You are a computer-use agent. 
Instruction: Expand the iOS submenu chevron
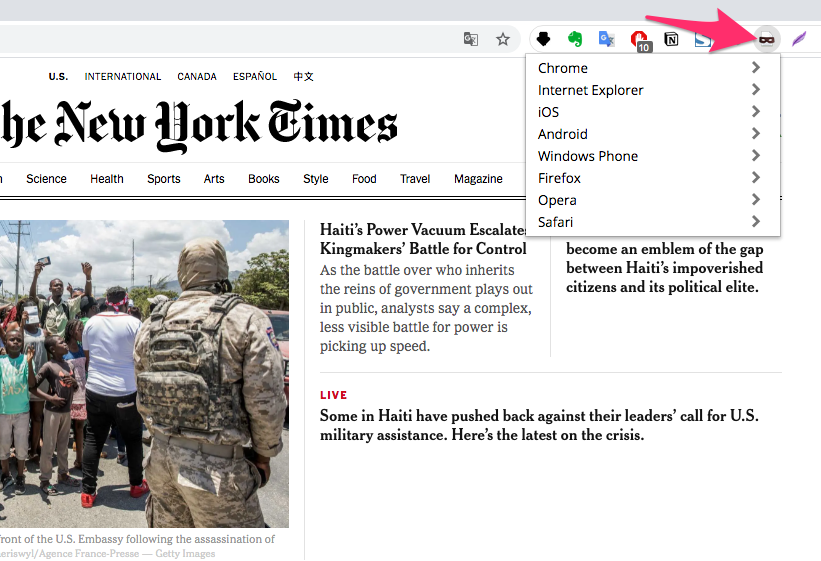click(x=756, y=112)
